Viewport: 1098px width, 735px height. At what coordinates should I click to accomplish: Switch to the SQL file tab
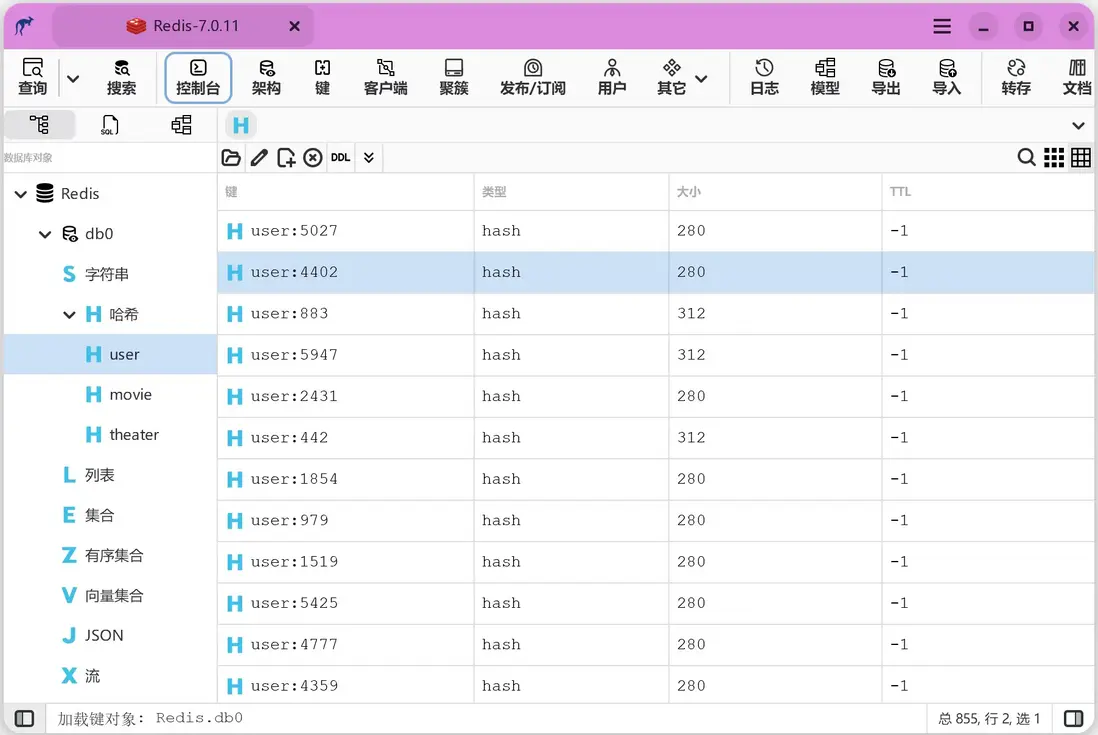click(110, 125)
